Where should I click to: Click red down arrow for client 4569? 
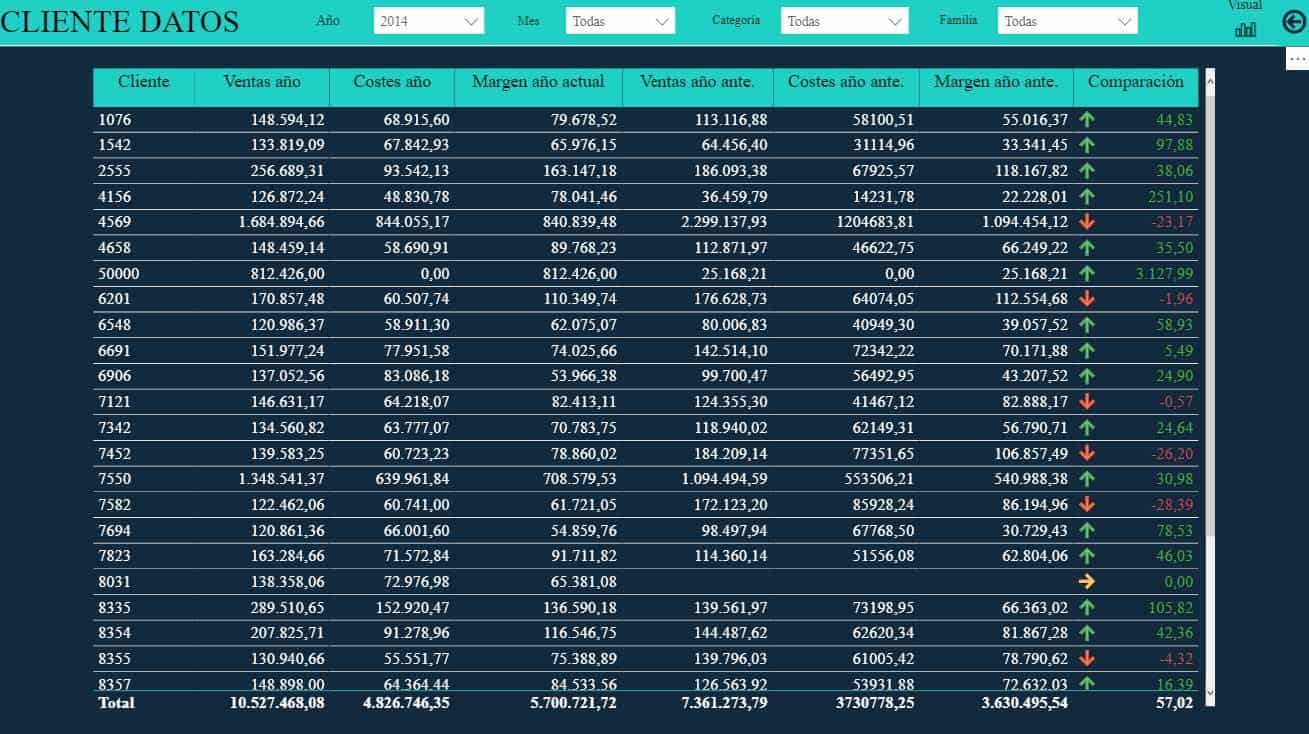click(x=1087, y=222)
